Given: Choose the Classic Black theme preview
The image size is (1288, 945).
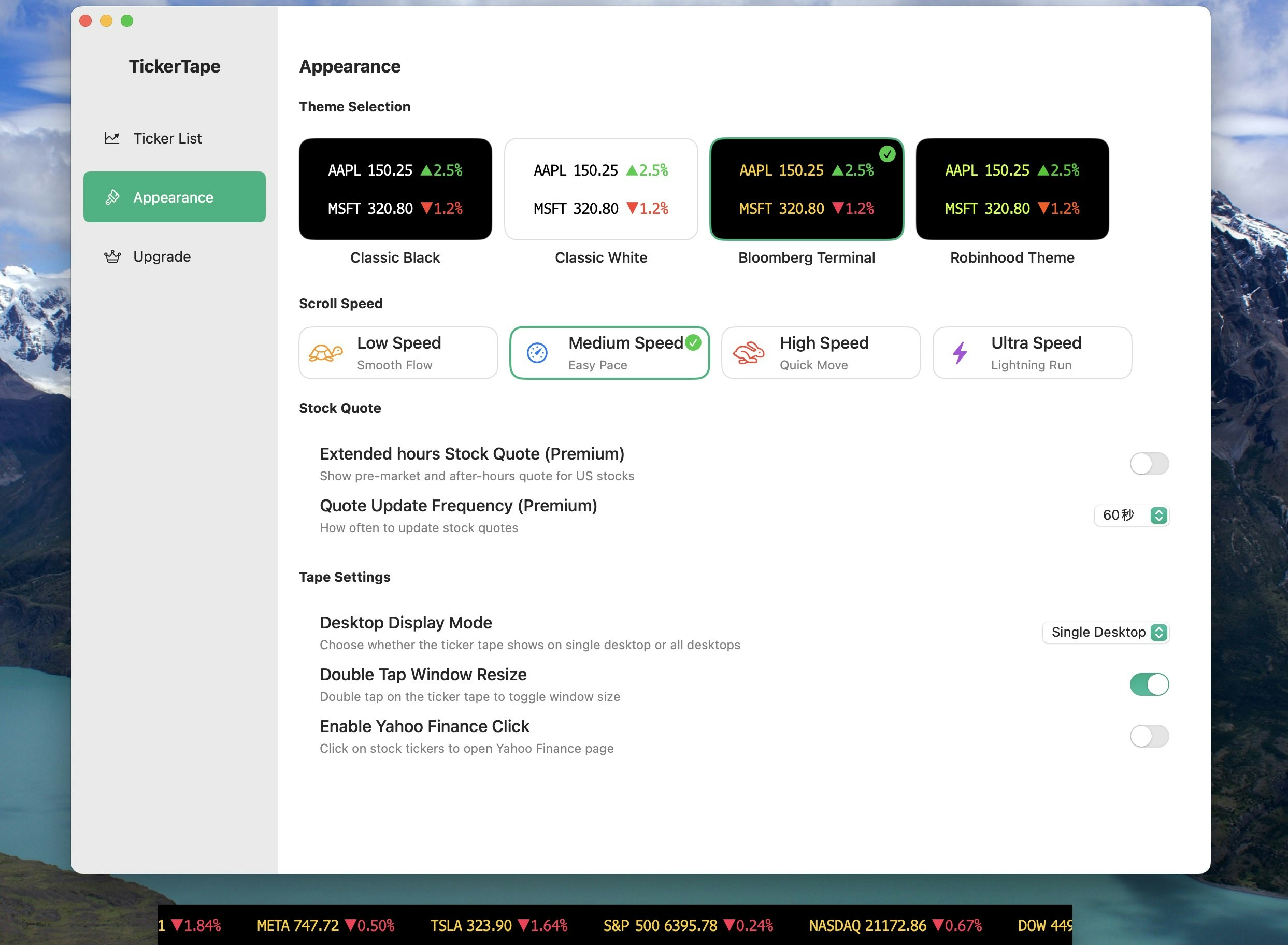Looking at the screenshot, I should [x=395, y=189].
